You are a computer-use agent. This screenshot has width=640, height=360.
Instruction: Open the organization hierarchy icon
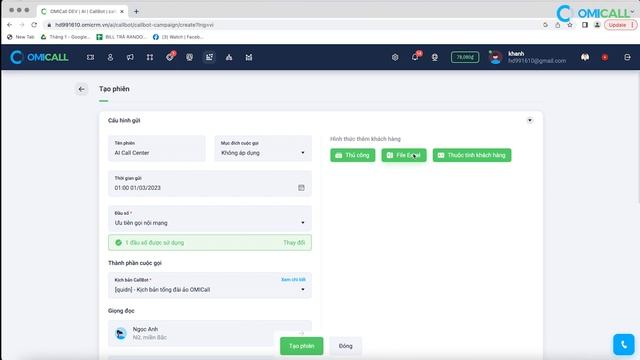point(229,58)
